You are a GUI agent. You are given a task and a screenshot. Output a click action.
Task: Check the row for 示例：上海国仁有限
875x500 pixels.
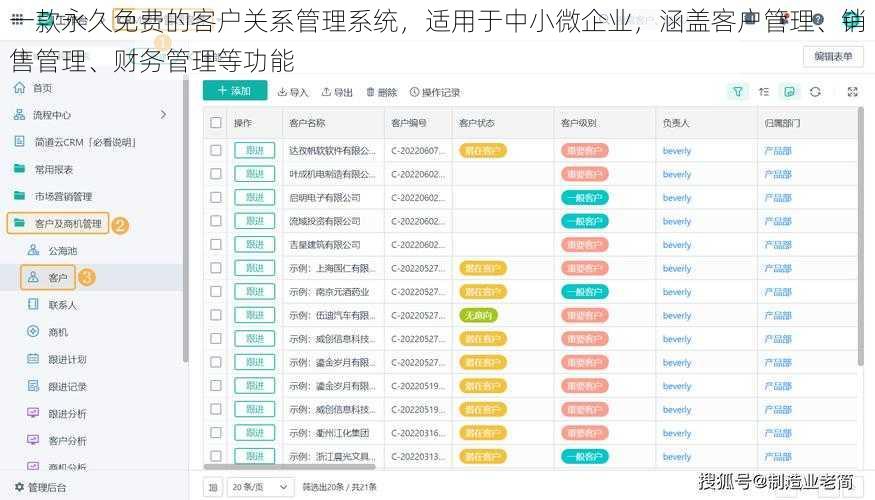[x=216, y=268]
